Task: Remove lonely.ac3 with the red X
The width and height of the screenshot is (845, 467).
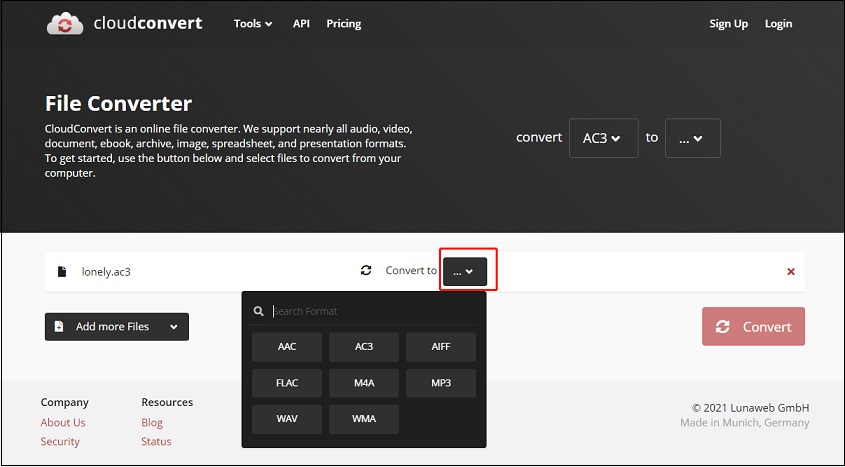Action: 791,271
